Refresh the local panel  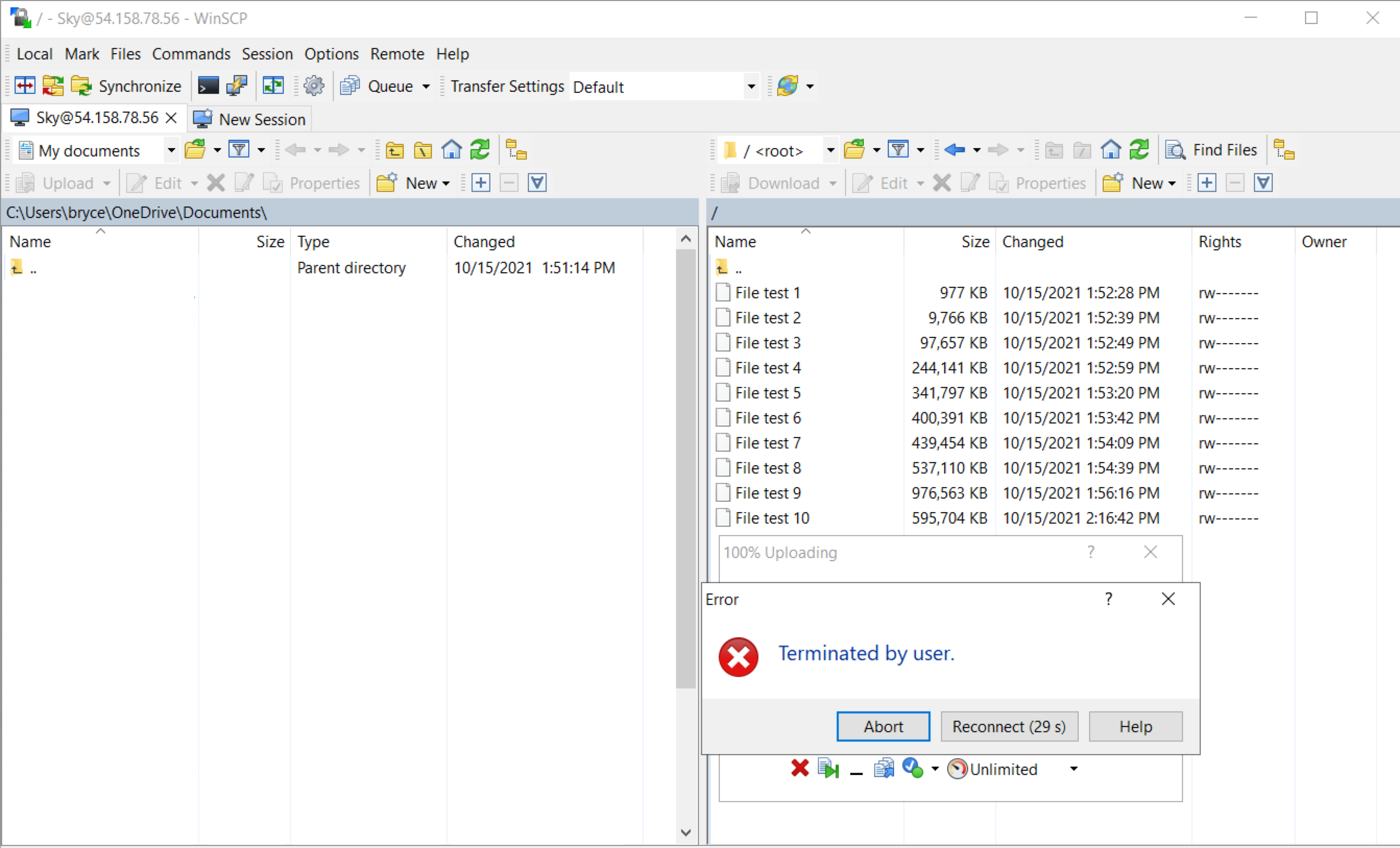pos(480,150)
